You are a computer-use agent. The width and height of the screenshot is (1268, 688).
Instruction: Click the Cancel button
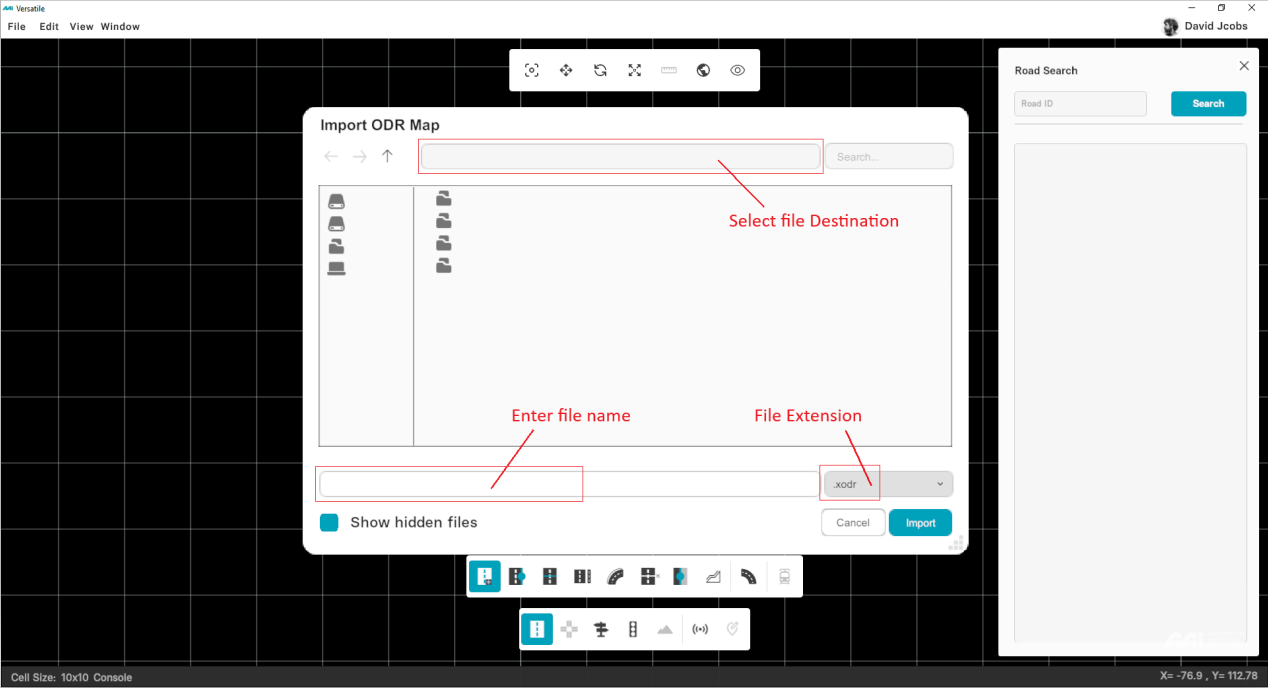(853, 522)
